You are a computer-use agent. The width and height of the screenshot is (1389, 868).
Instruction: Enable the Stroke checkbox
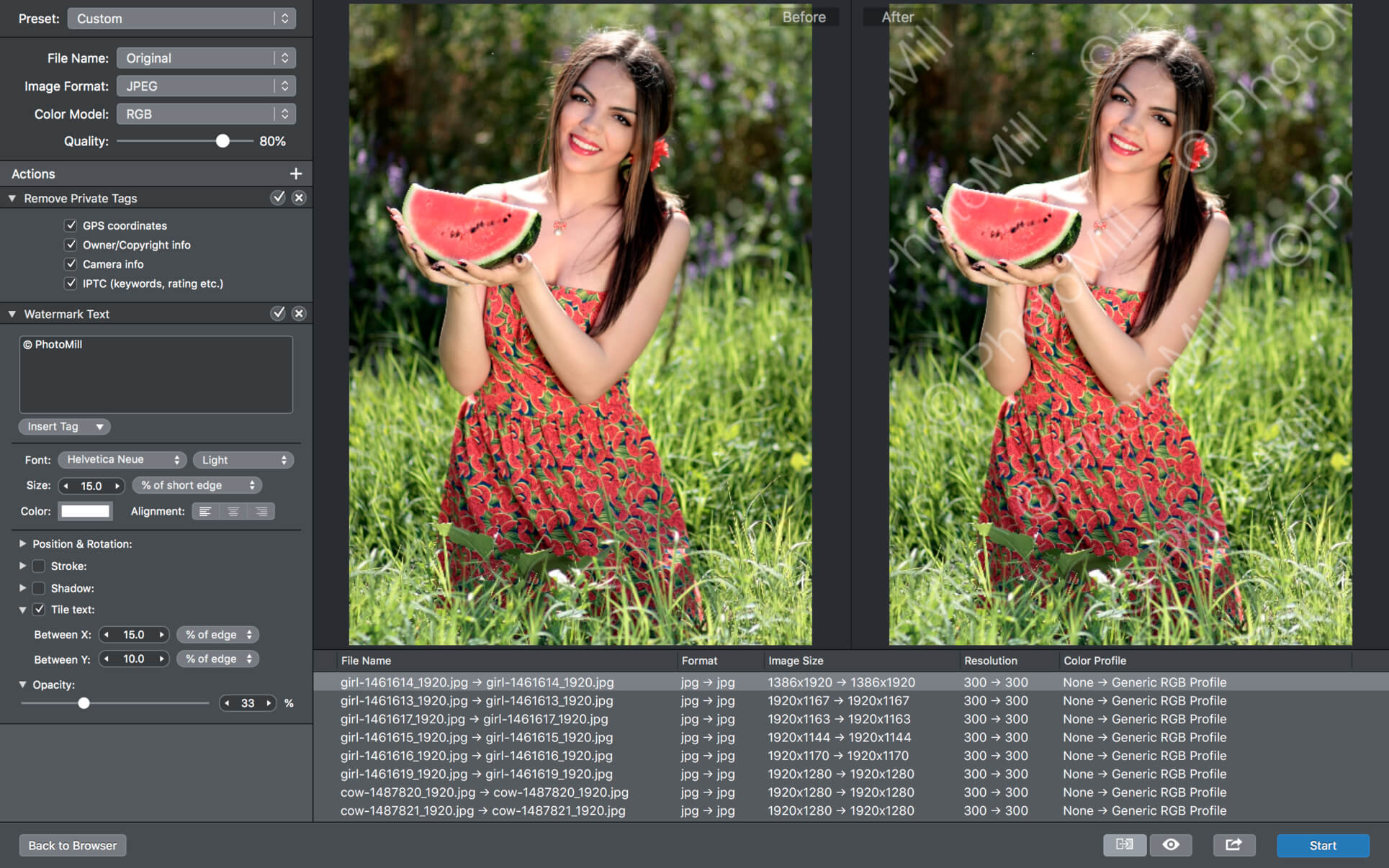39,566
